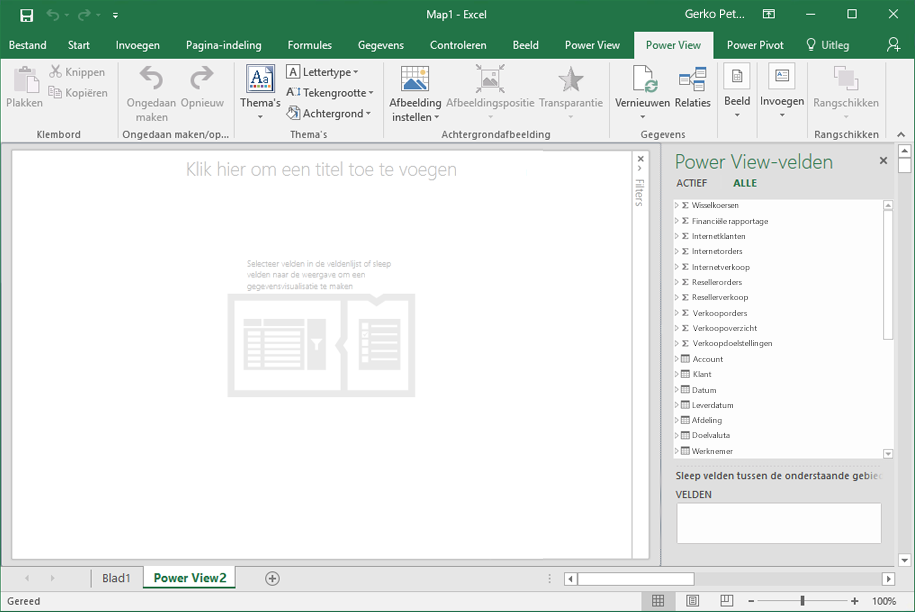Viewport: 915px width, 612px height.
Task: Expand the Verkoopdoelstellingen table
Action: (x=677, y=344)
